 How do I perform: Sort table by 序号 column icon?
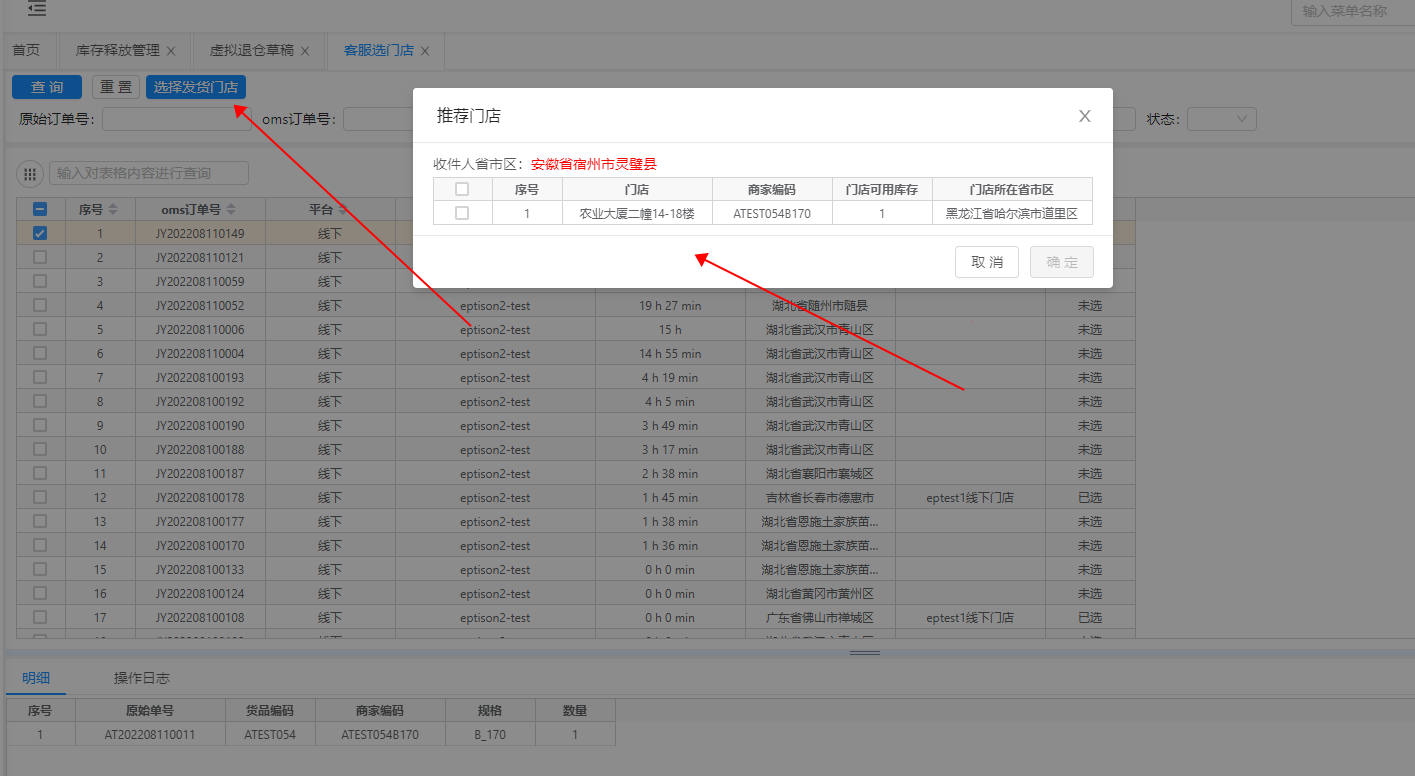click(x=113, y=210)
